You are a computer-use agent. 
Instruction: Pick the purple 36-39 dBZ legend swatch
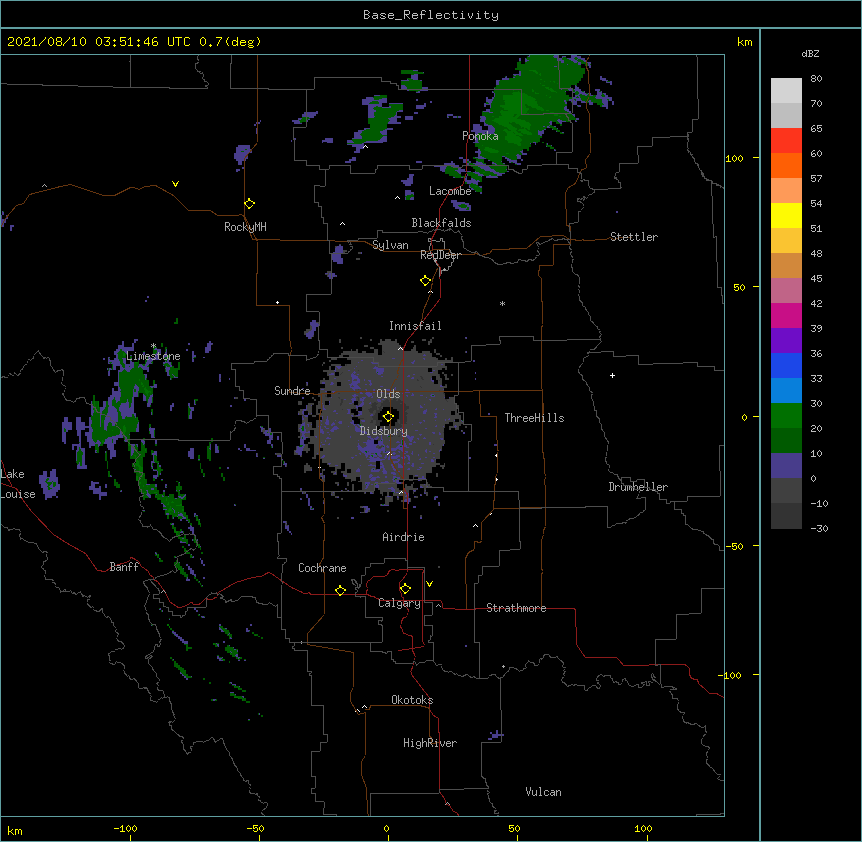tap(786, 341)
